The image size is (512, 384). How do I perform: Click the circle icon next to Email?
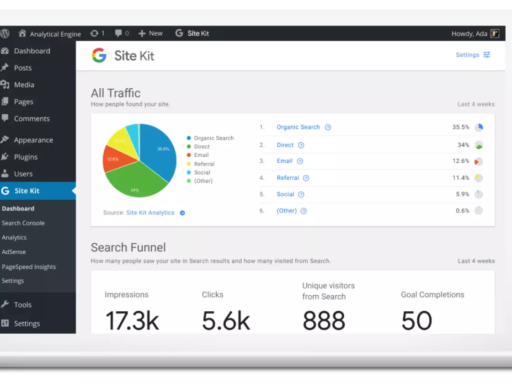coord(300,161)
